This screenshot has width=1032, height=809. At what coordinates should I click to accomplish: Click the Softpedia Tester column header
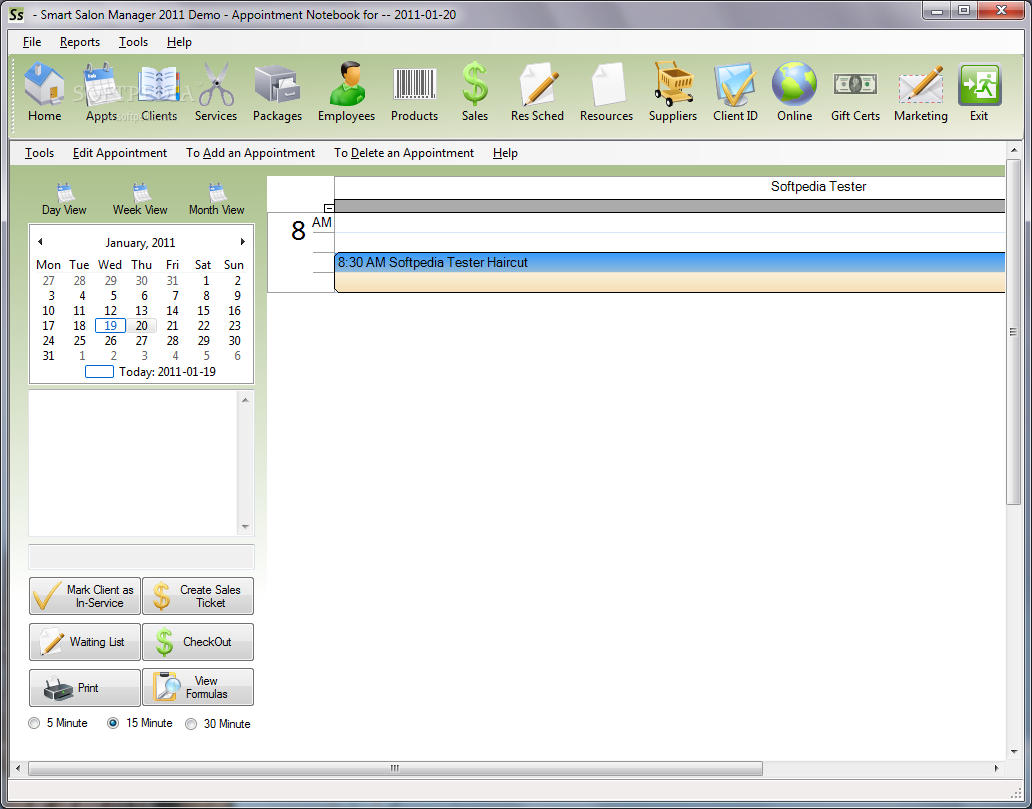(818, 186)
